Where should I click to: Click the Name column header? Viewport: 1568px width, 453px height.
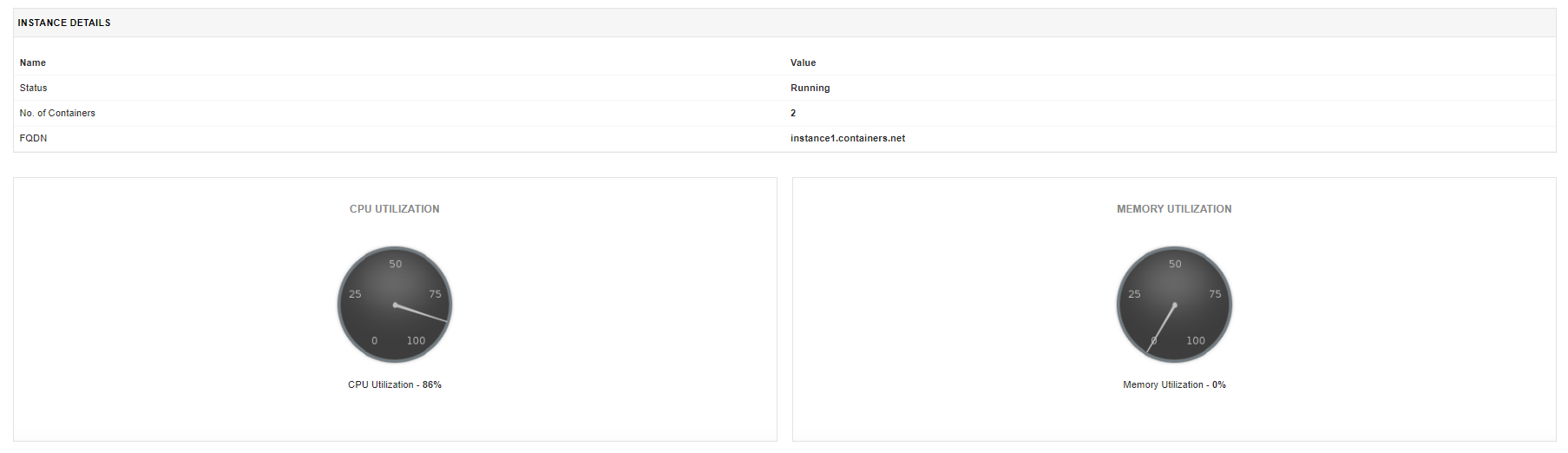33,62
